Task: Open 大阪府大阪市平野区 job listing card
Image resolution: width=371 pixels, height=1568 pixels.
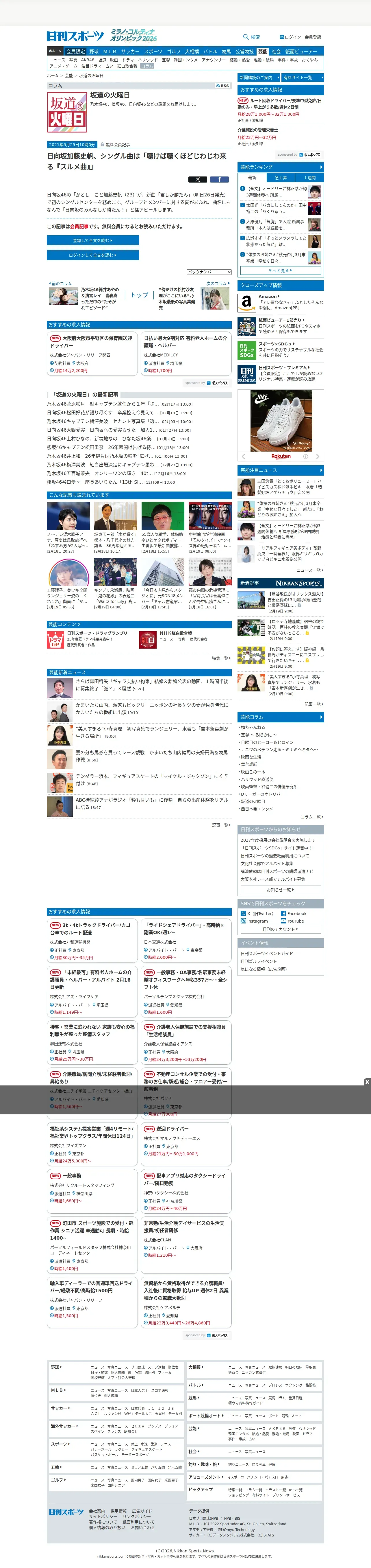Action: (92, 353)
